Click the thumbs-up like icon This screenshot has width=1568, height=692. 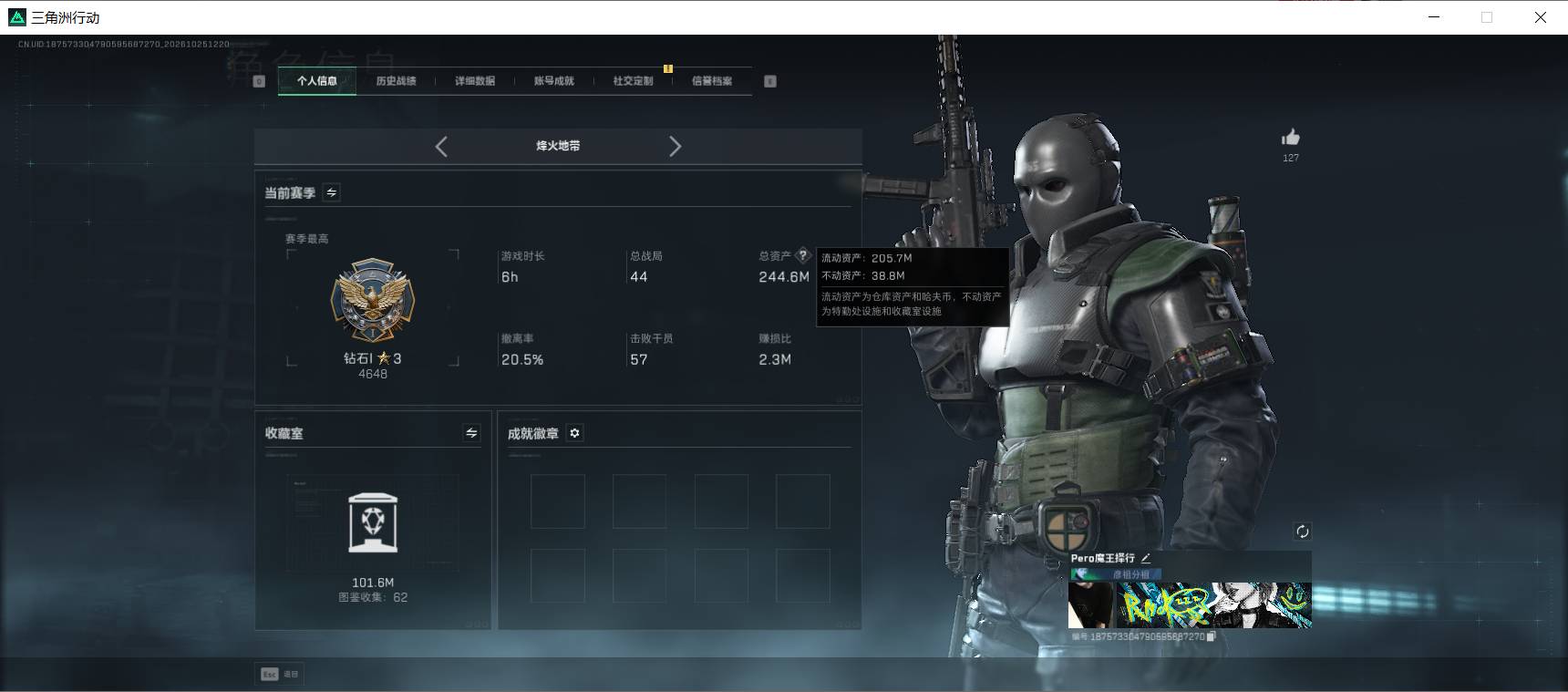point(1290,138)
